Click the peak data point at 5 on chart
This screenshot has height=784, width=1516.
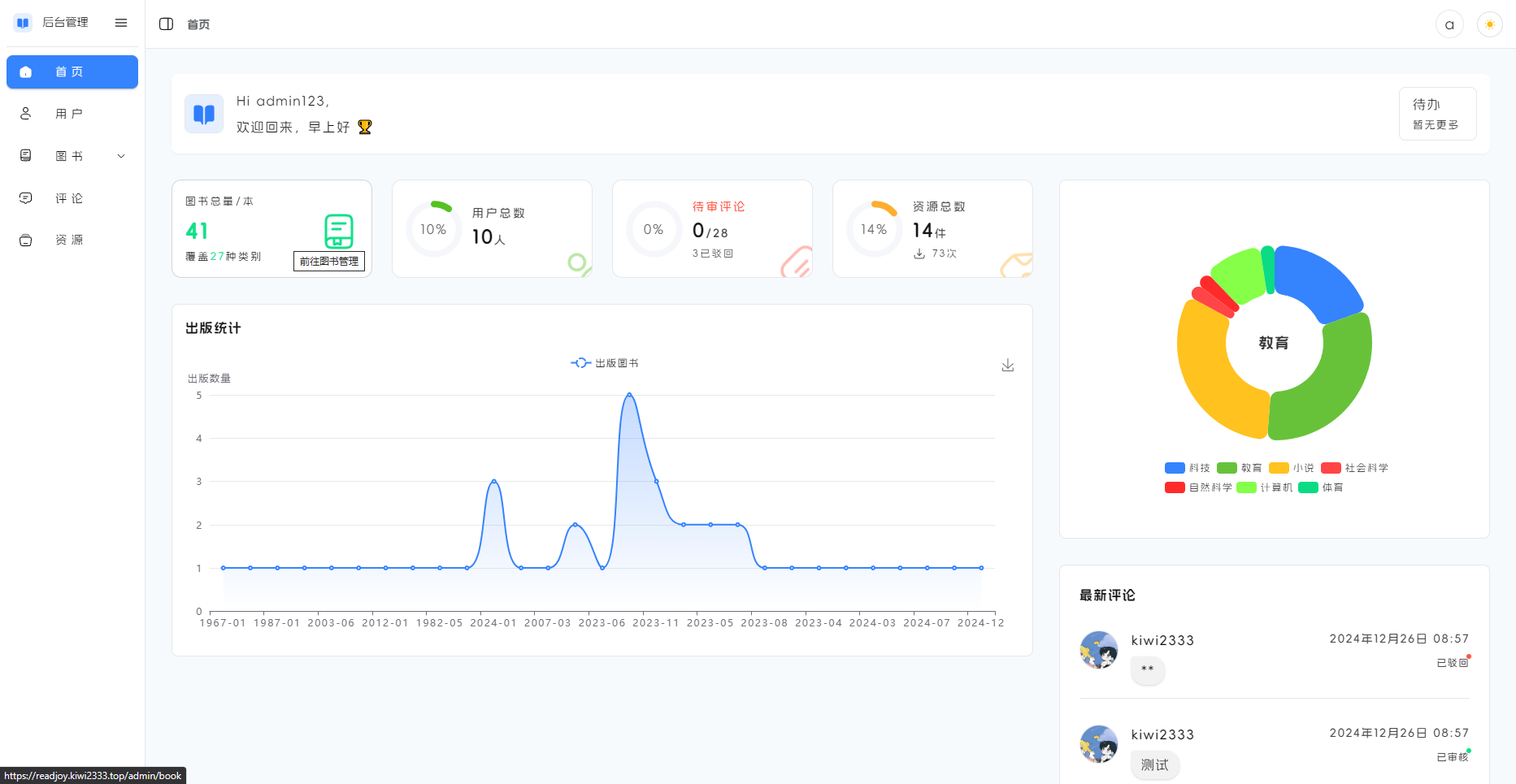629,395
